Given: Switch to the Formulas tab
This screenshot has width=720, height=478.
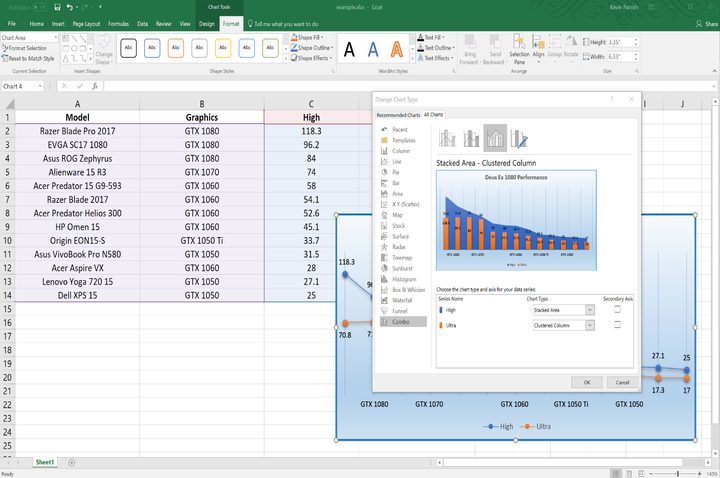Looking at the screenshot, I should click(x=118, y=24).
